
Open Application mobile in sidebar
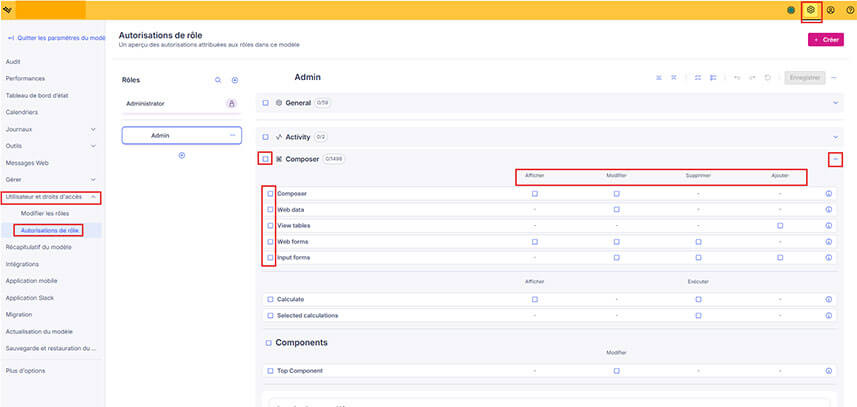click(31, 281)
